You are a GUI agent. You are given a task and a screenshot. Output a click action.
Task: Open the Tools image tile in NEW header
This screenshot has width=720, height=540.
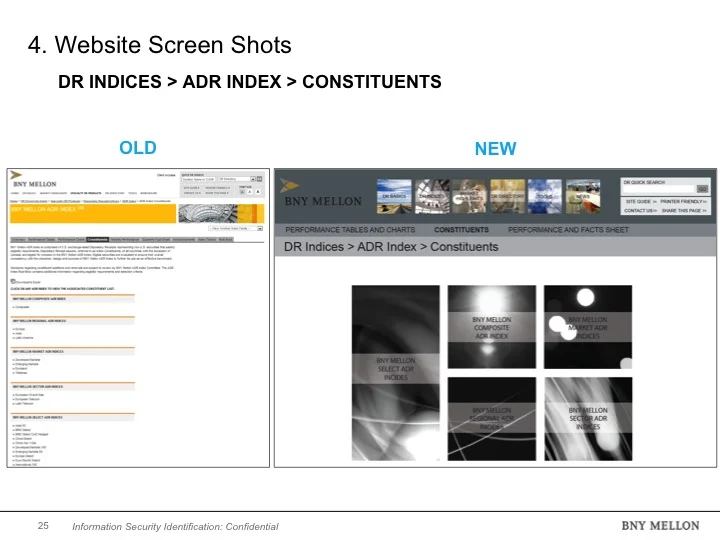tap(545, 197)
